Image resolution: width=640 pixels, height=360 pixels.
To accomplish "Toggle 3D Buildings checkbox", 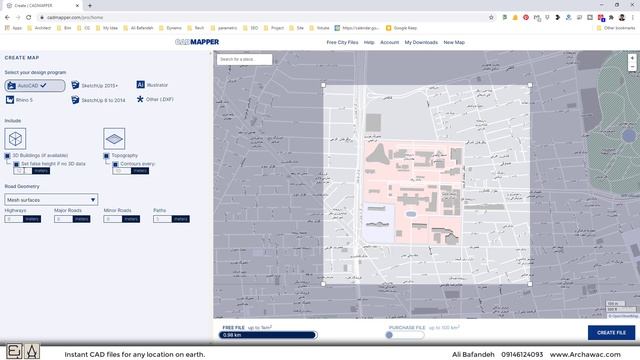I will click(7, 156).
